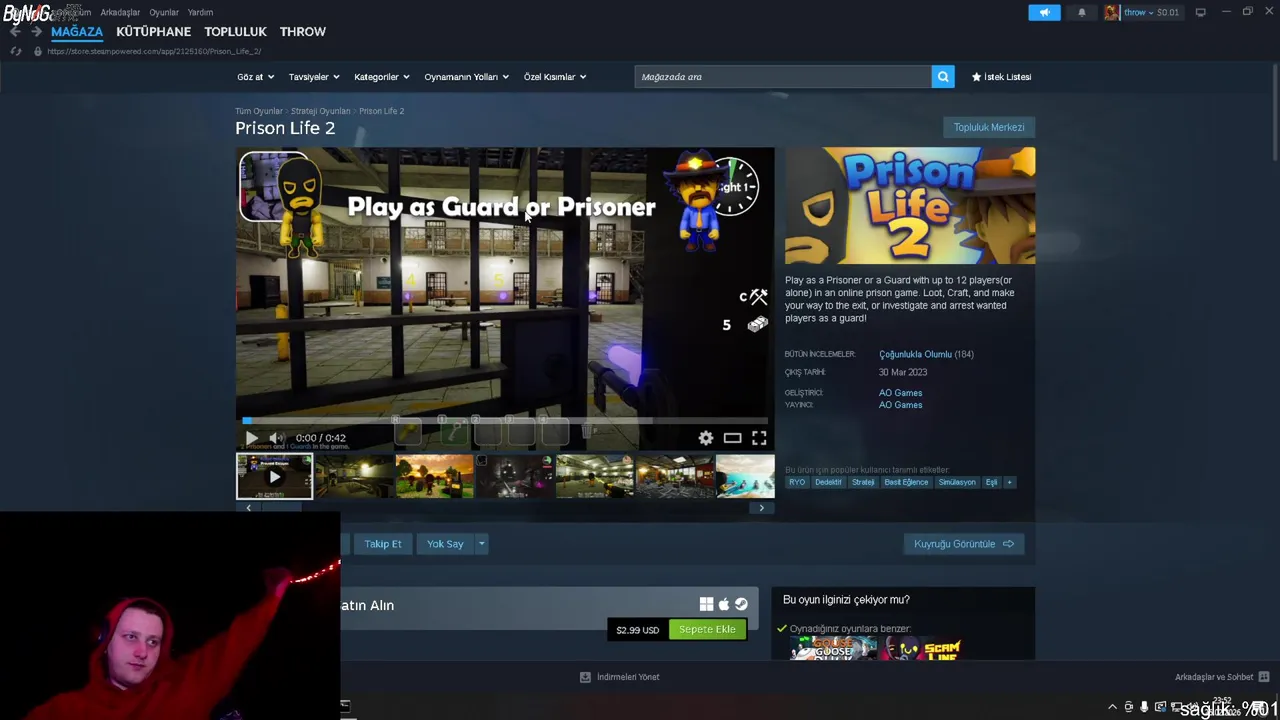This screenshot has width=1280, height=720.
Task: Click the Windows platform icon
Action: (706, 604)
